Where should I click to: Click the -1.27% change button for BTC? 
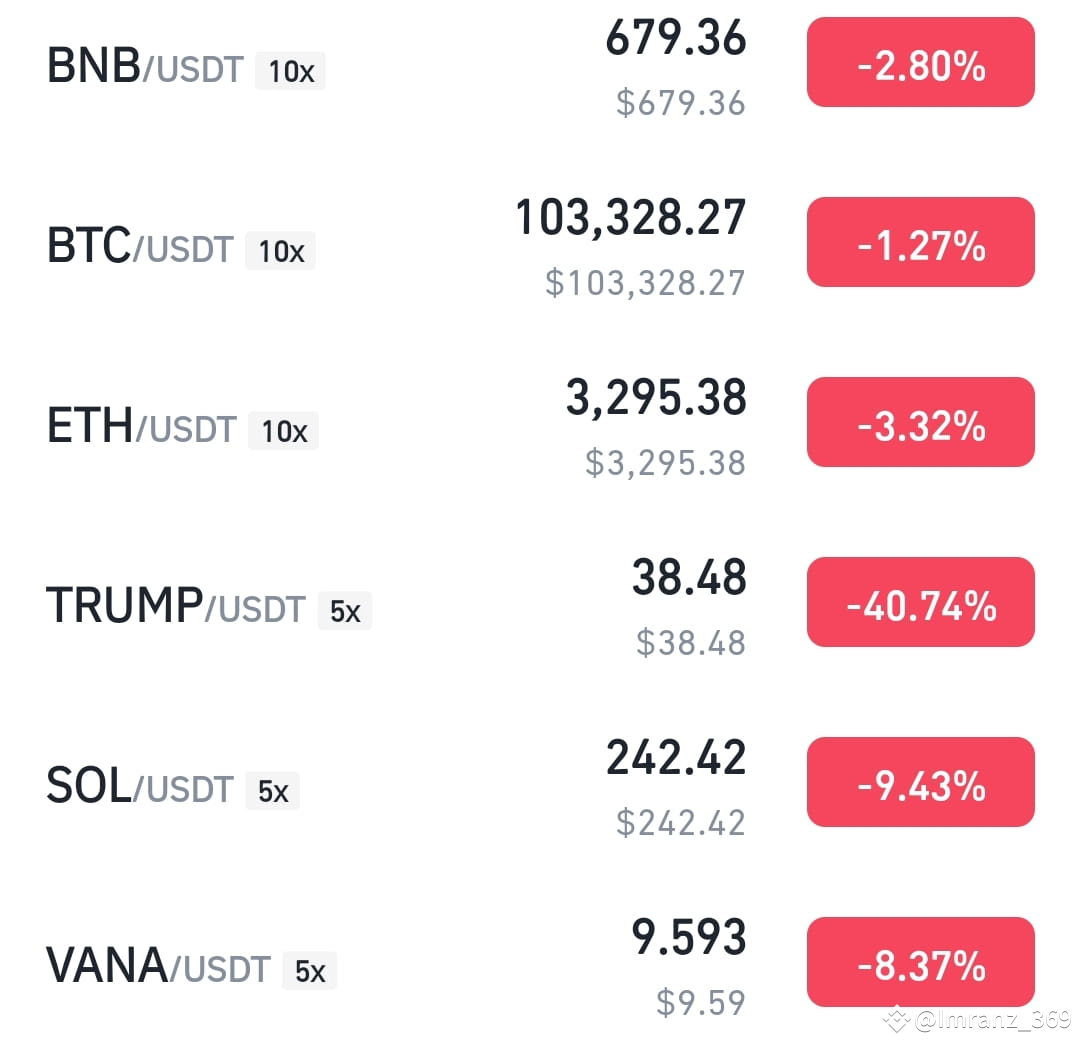[x=919, y=242]
